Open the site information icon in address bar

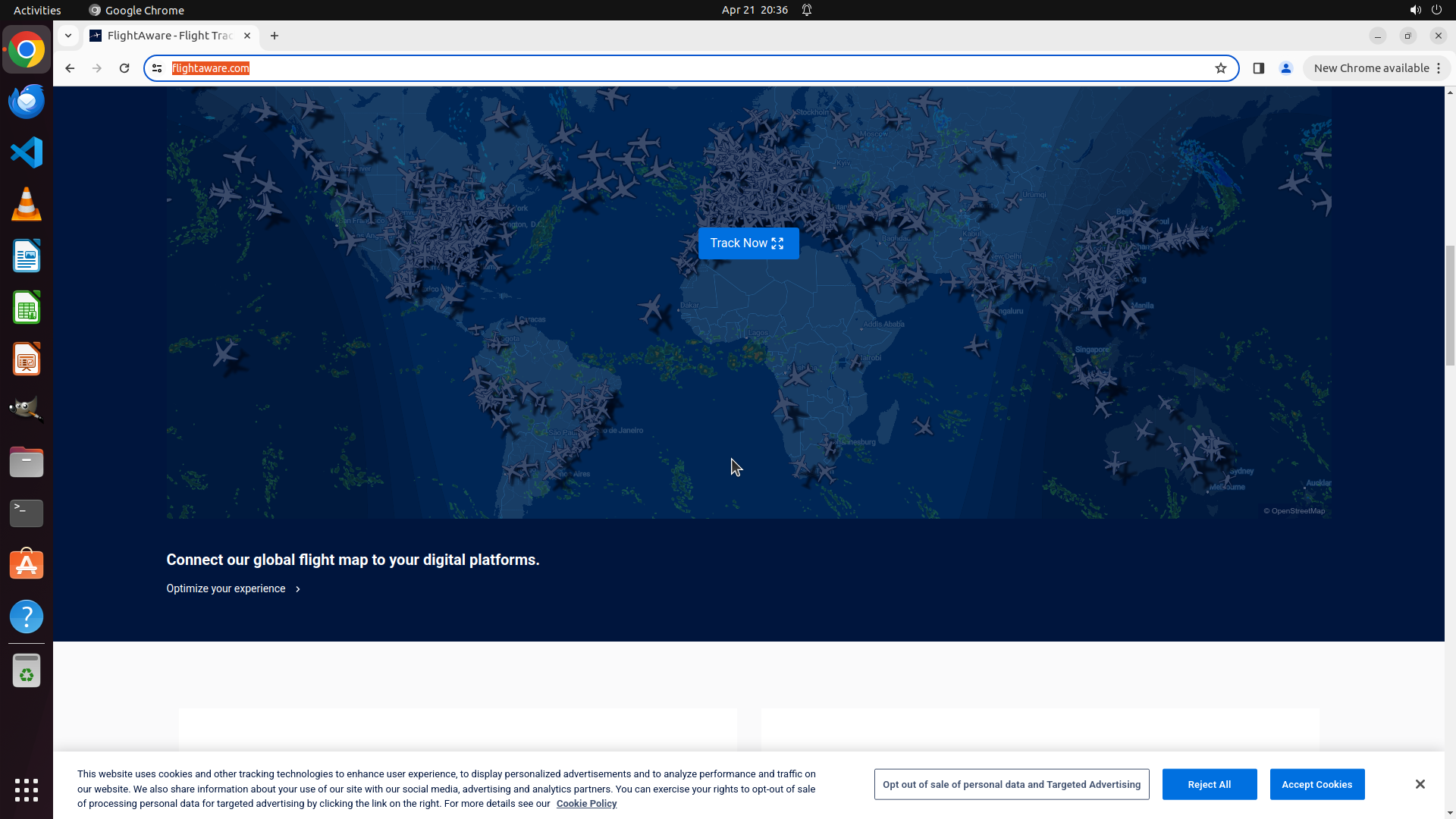point(157,68)
